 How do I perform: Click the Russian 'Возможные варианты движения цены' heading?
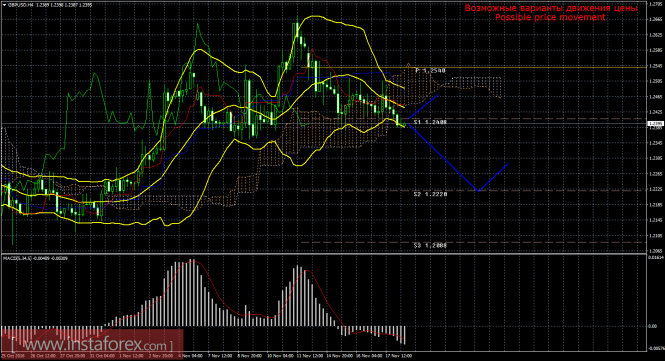[x=551, y=8]
